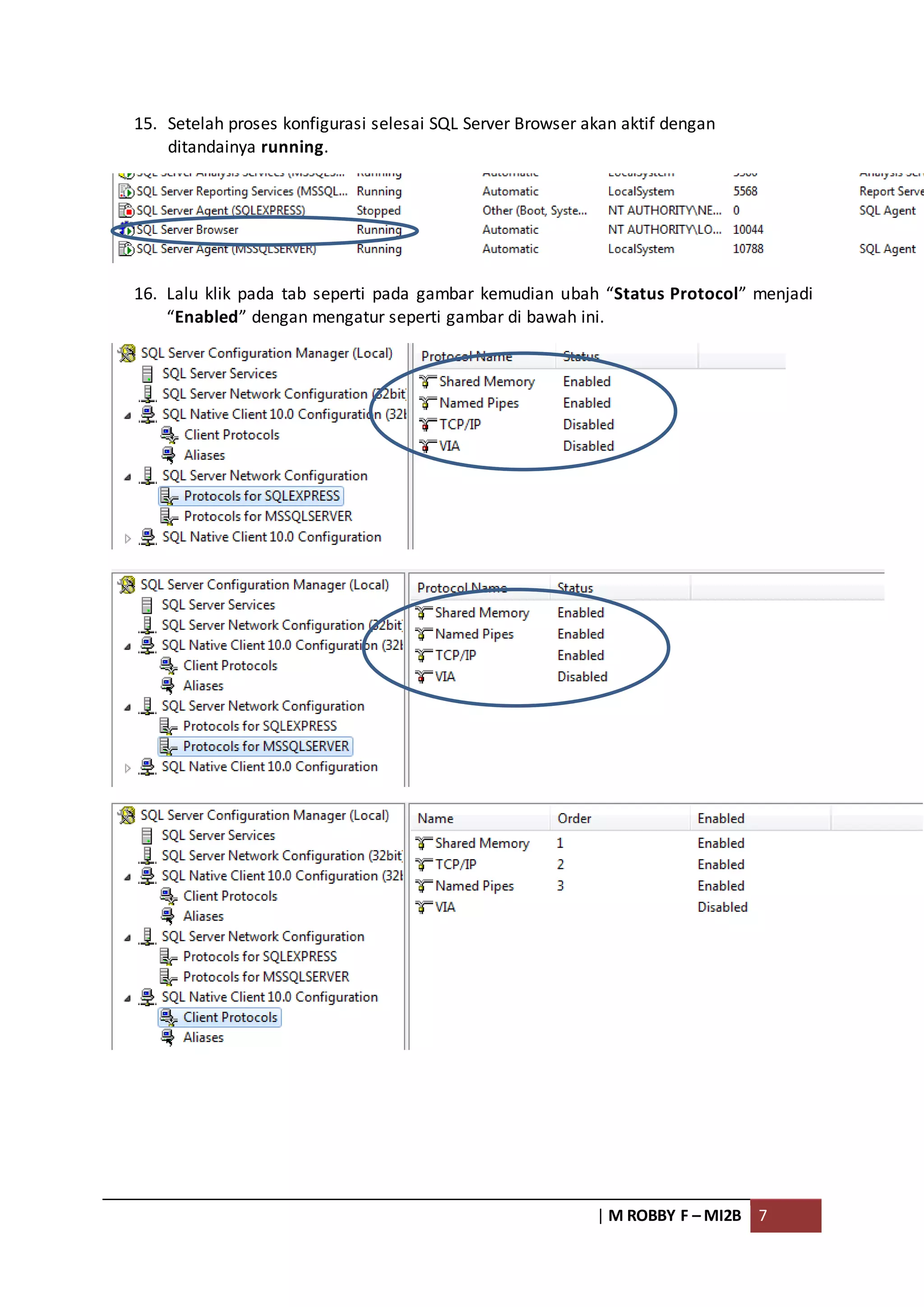Select 'NT AUTHORITY\LO...' log on cell
This screenshot has width=924, height=1307.
click(x=664, y=229)
